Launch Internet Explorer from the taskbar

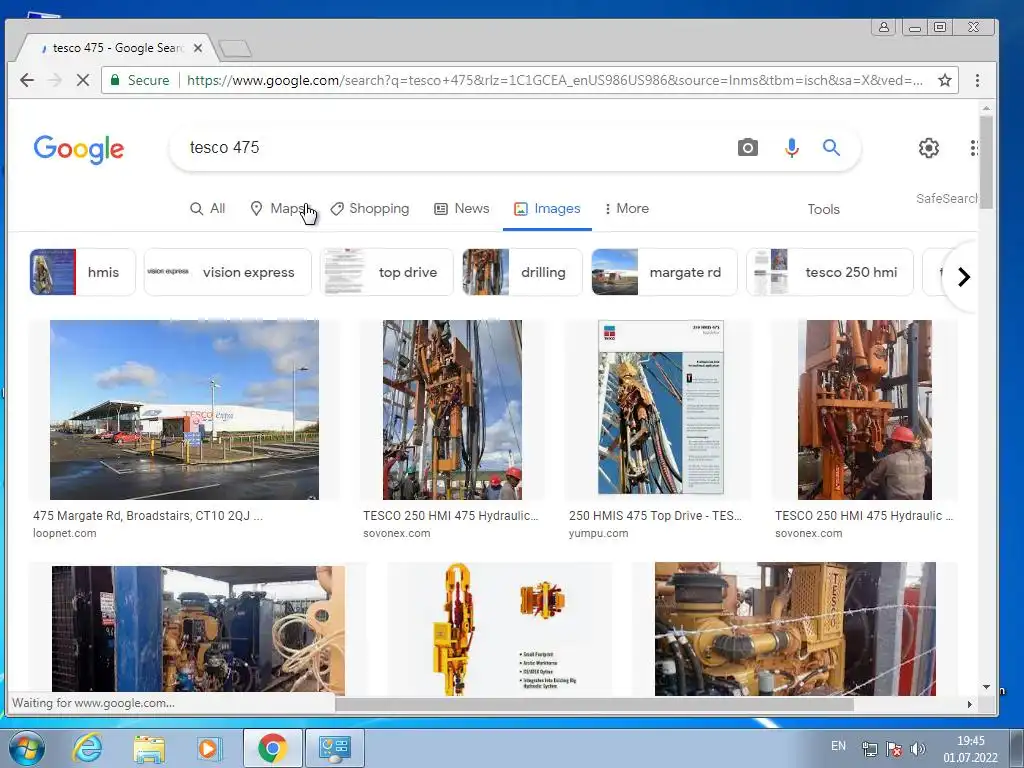pos(88,748)
